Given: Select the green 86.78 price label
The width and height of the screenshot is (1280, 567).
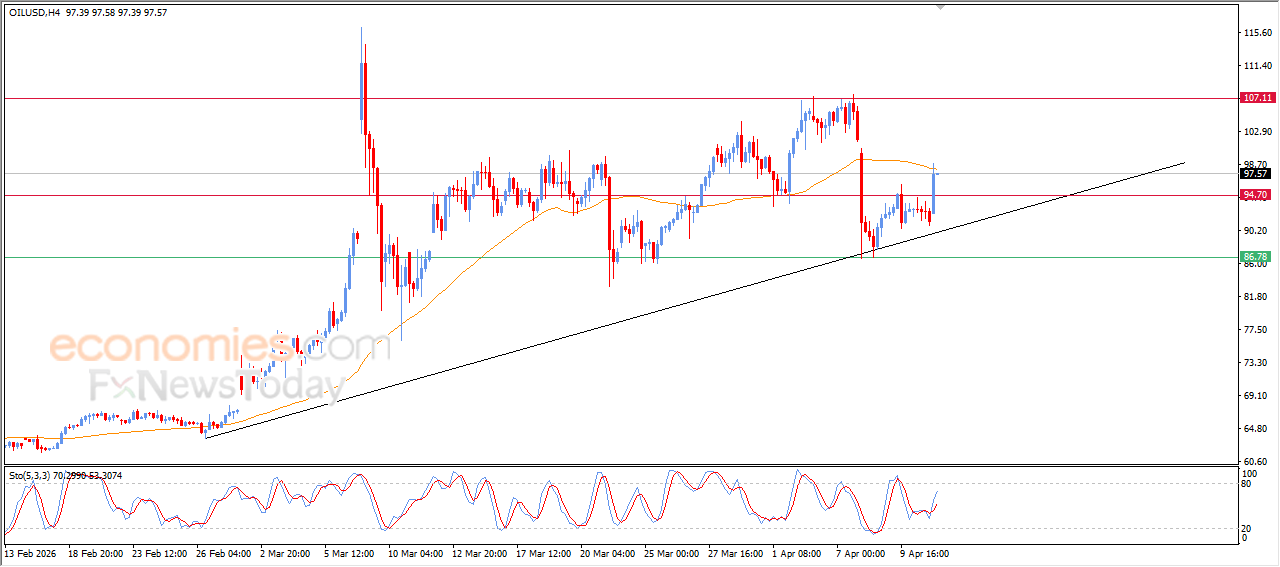Looking at the screenshot, I should coord(1256,257).
